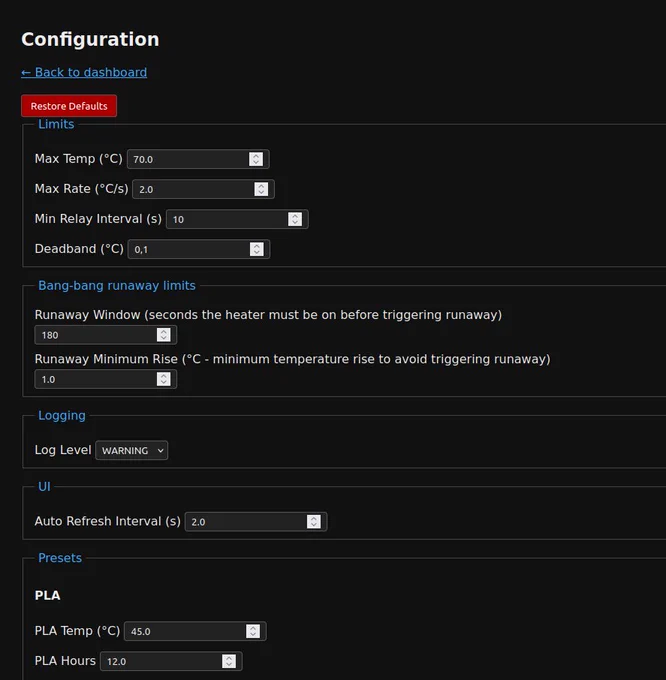Click the Min Relay Interval (s) label
666x680 pixels.
[x=98, y=219]
